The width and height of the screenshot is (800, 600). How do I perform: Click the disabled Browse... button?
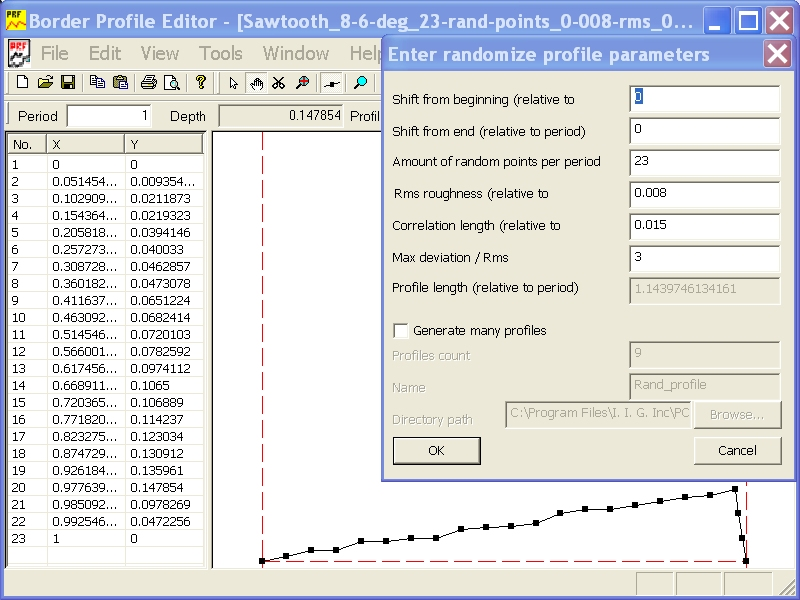tap(737, 414)
